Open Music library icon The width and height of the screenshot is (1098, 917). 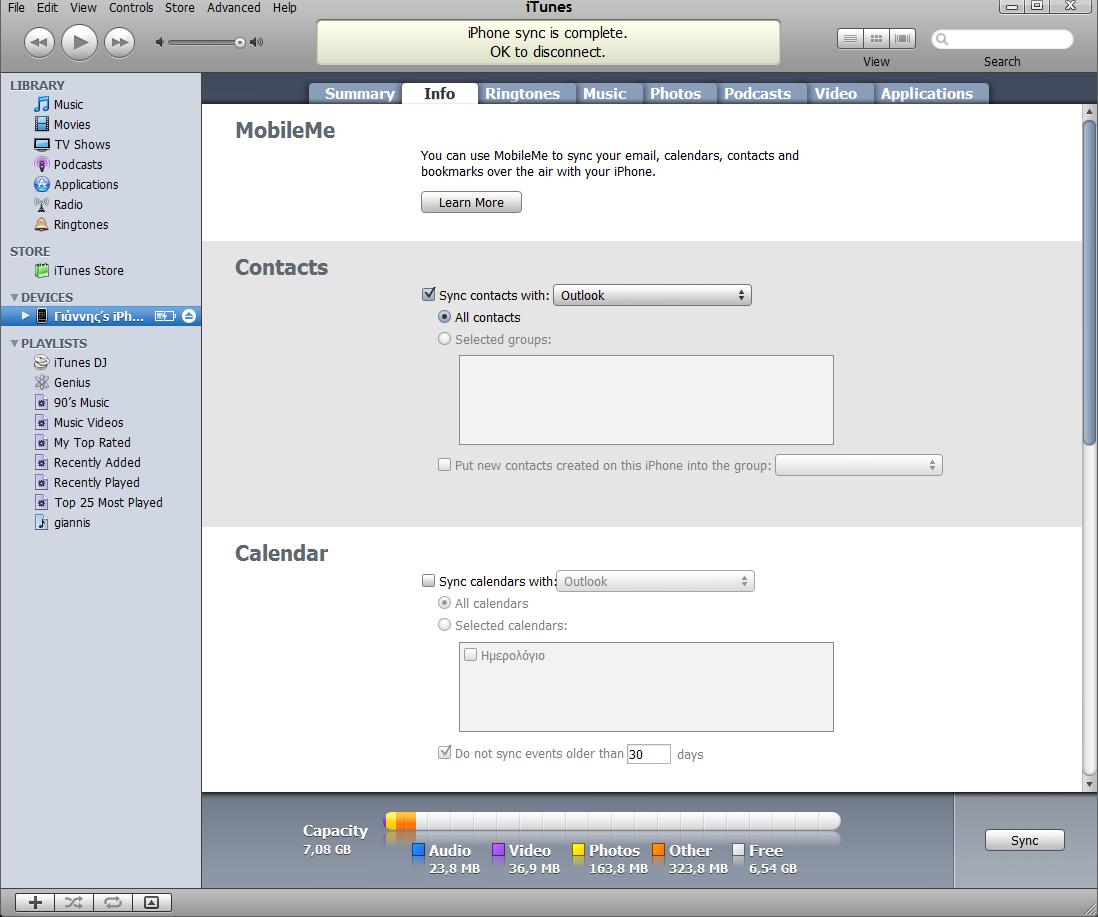(42, 104)
